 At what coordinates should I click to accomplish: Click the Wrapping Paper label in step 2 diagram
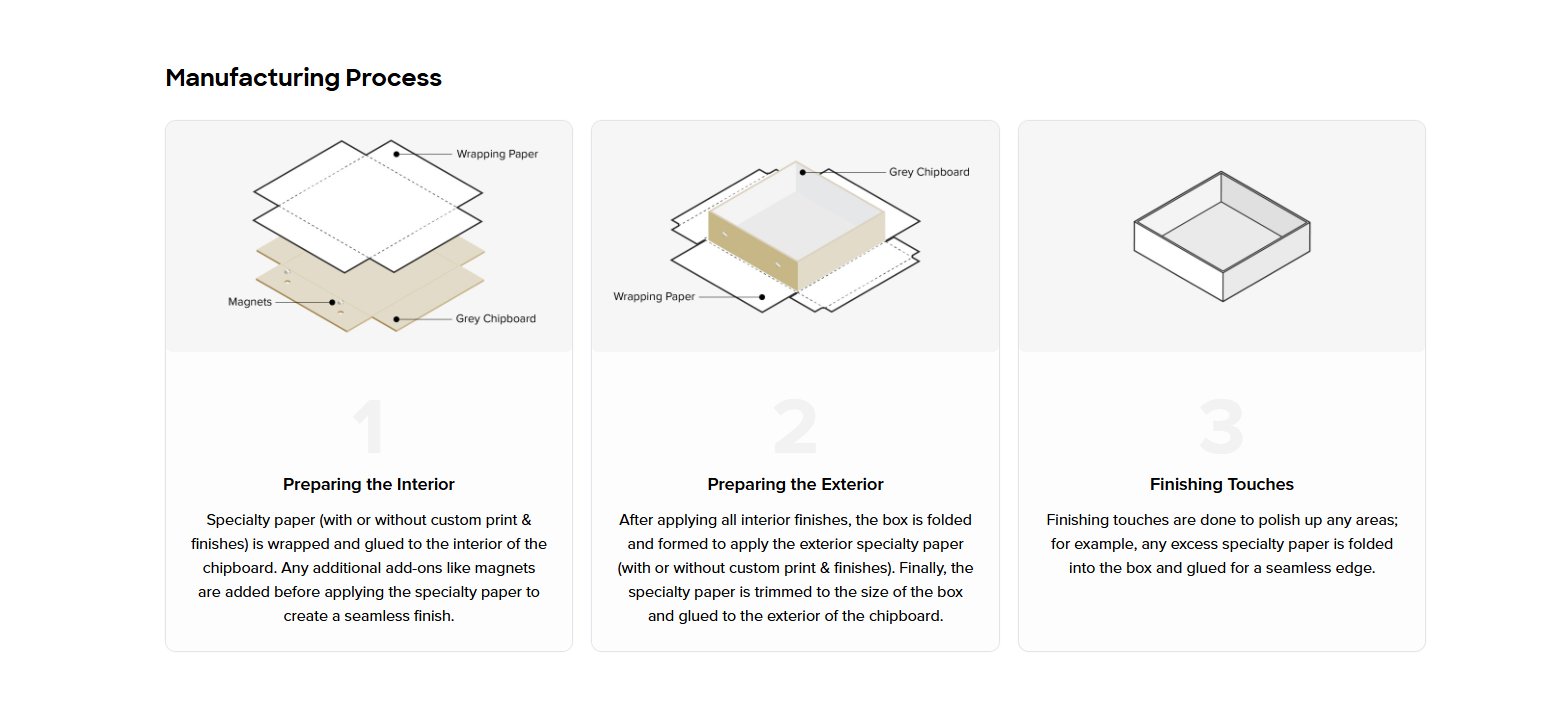[654, 297]
